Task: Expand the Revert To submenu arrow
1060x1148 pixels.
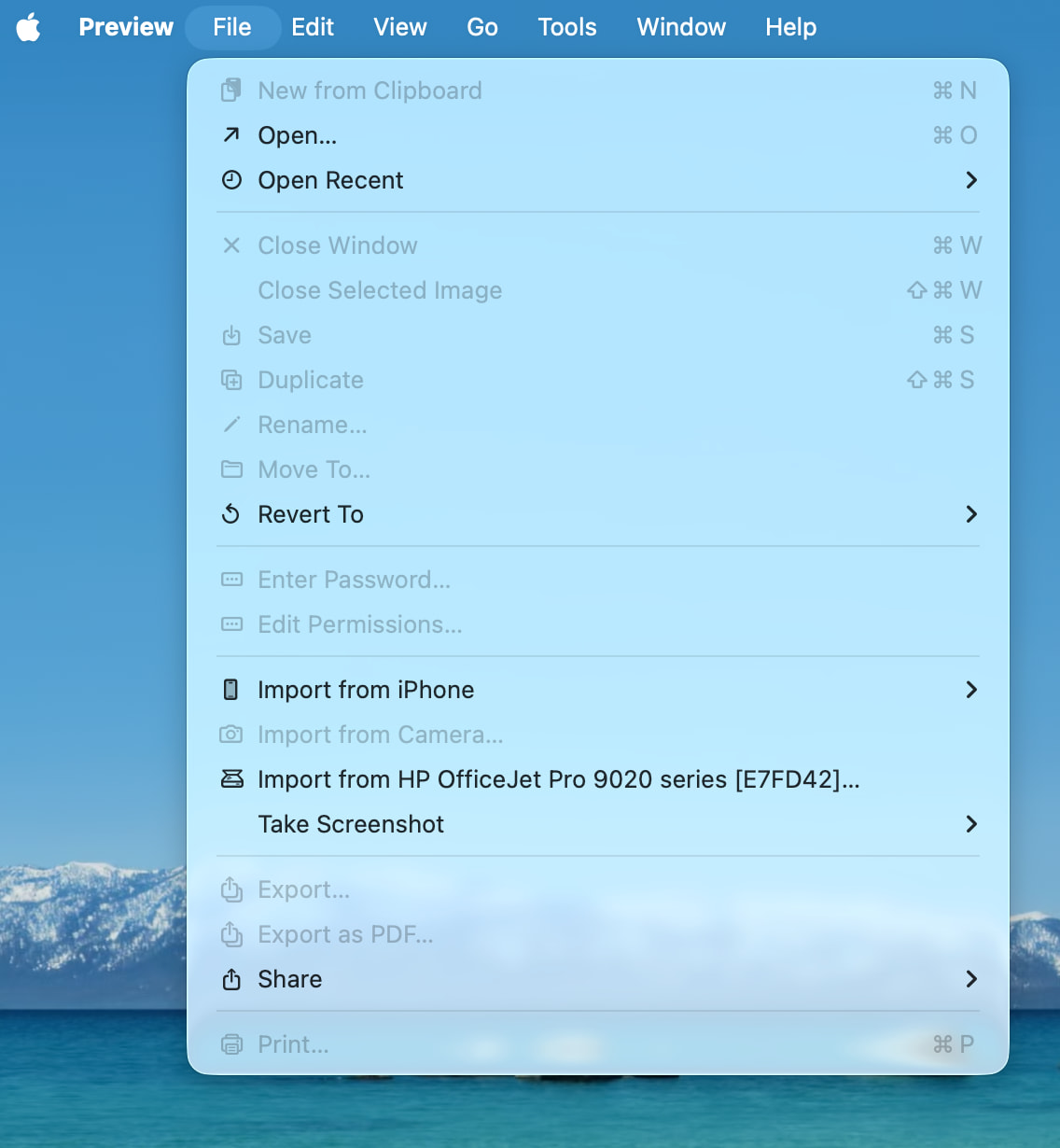Action: pos(971,514)
